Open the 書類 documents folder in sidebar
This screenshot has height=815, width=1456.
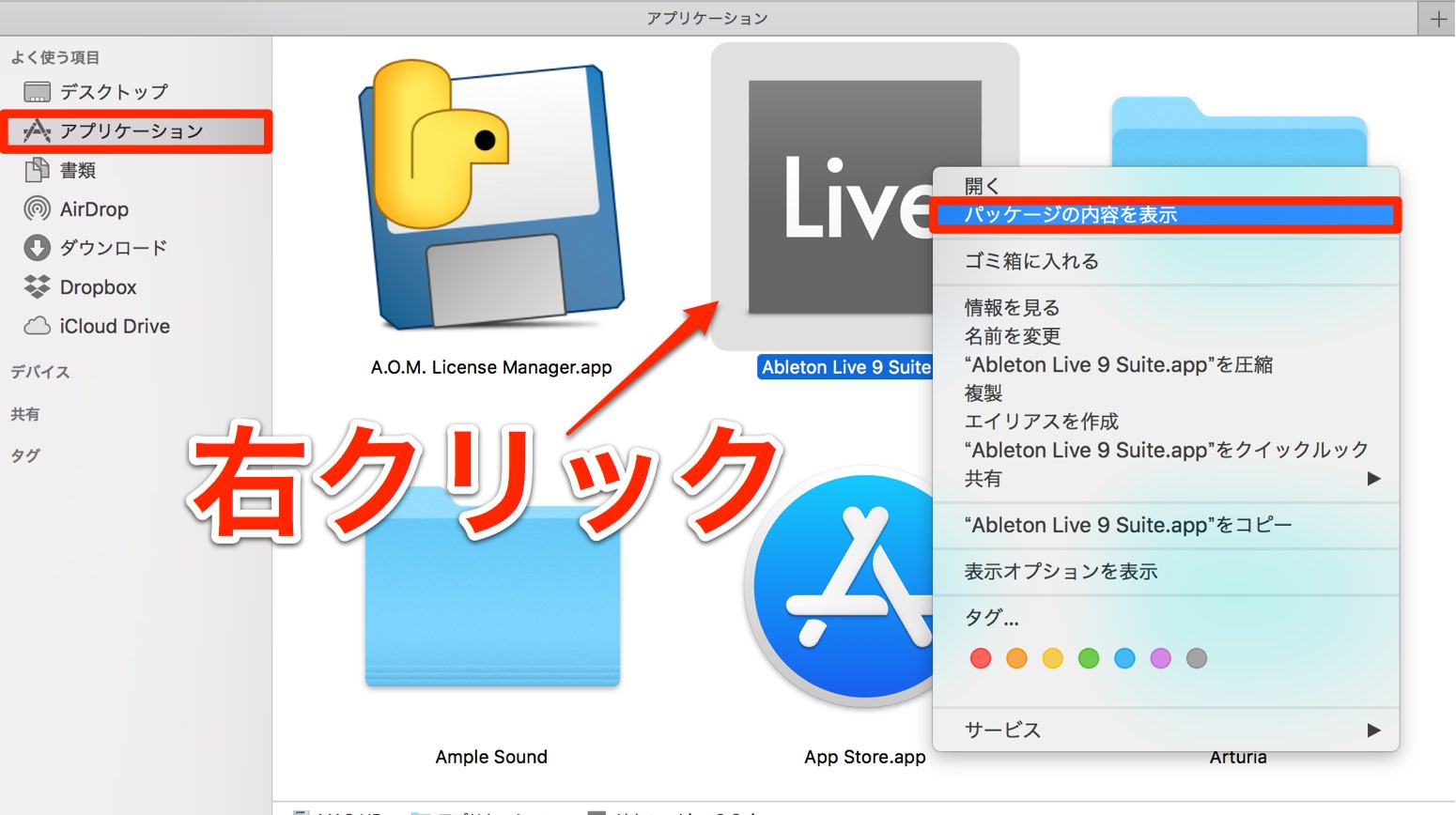pos(60,170)
